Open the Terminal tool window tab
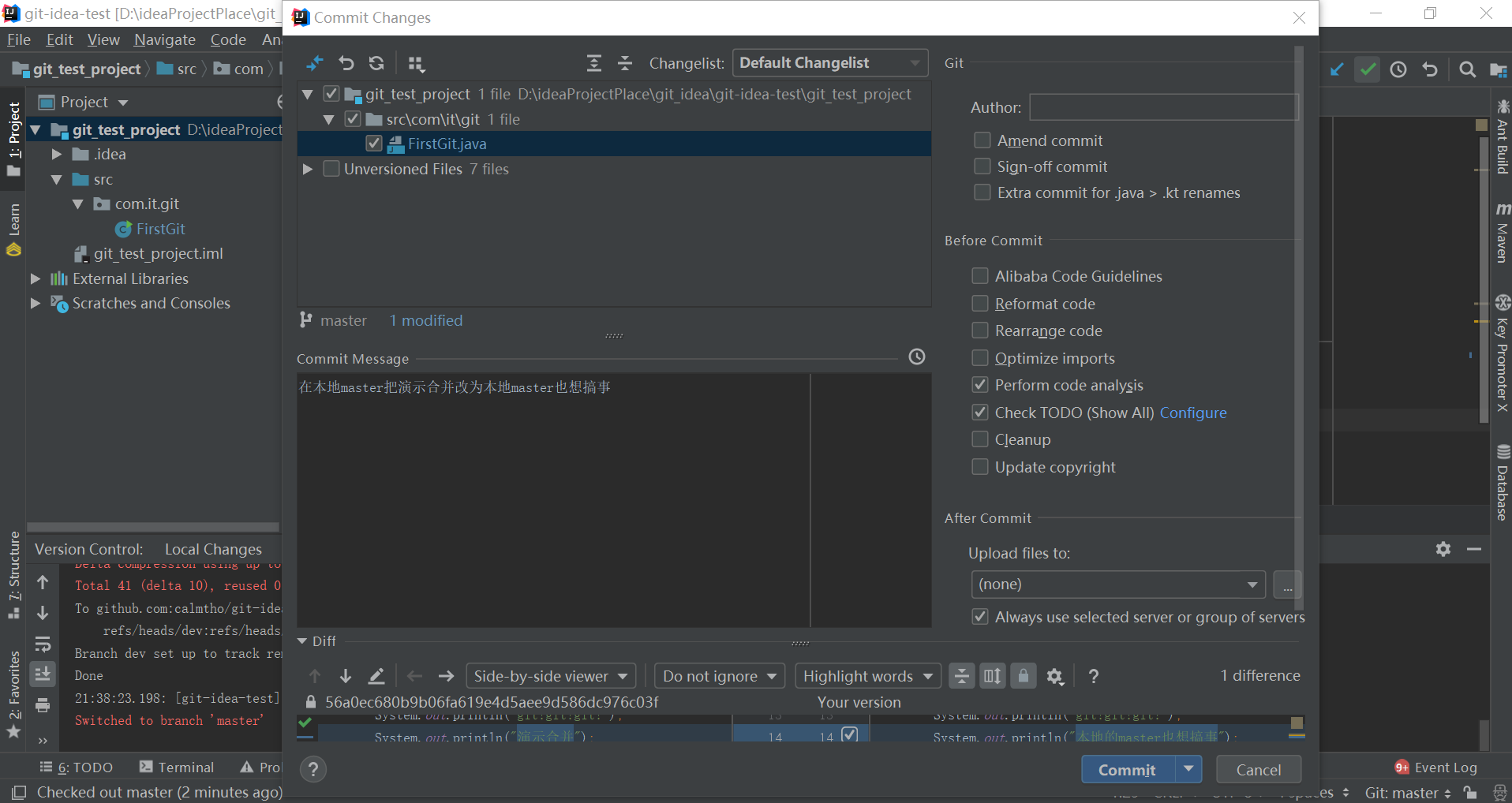This screenshot has width=1512, height=803. click(177, 768)
